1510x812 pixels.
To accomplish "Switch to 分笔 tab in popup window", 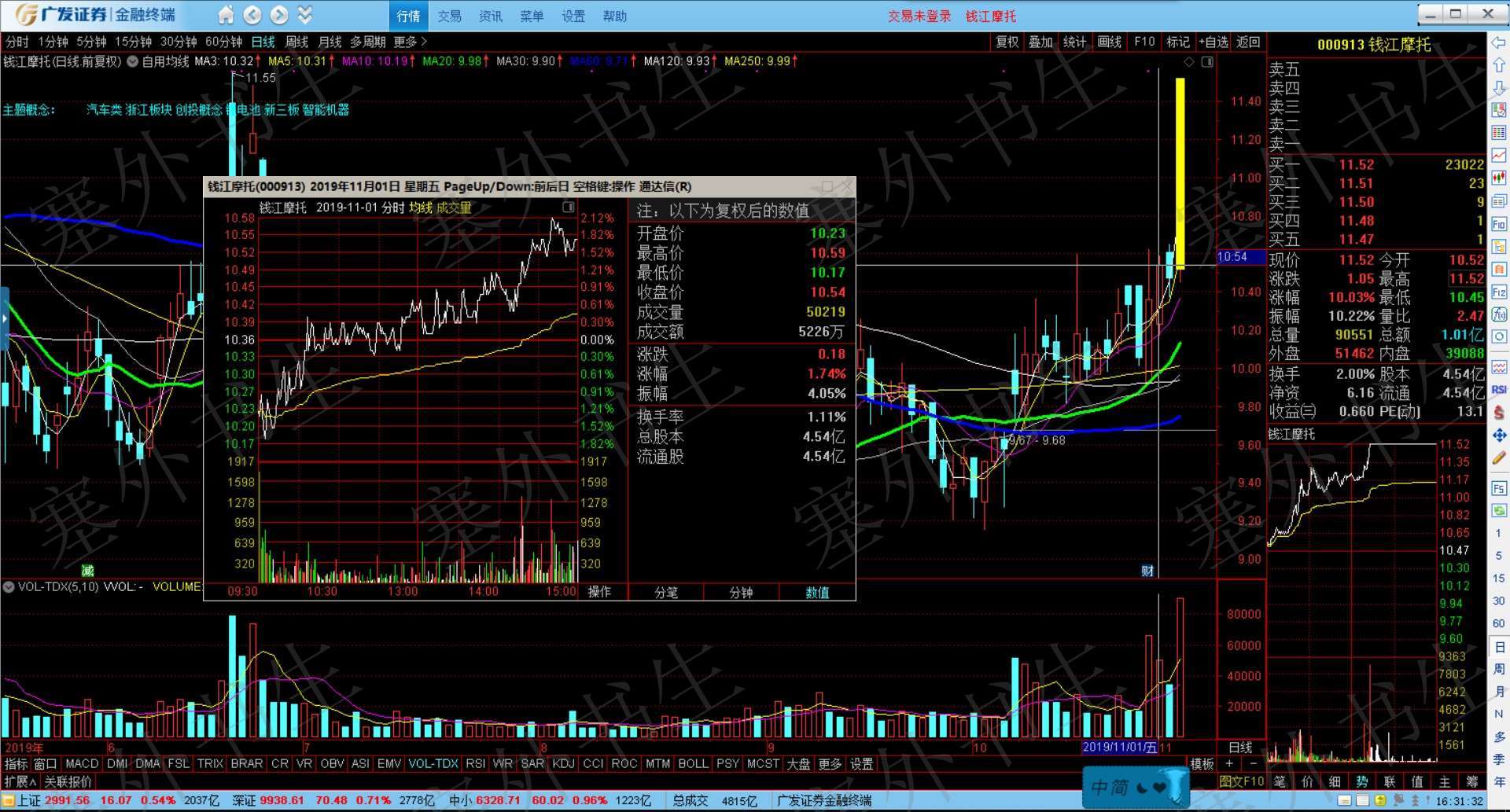I will pyautogui.click(x=666, y=592).
